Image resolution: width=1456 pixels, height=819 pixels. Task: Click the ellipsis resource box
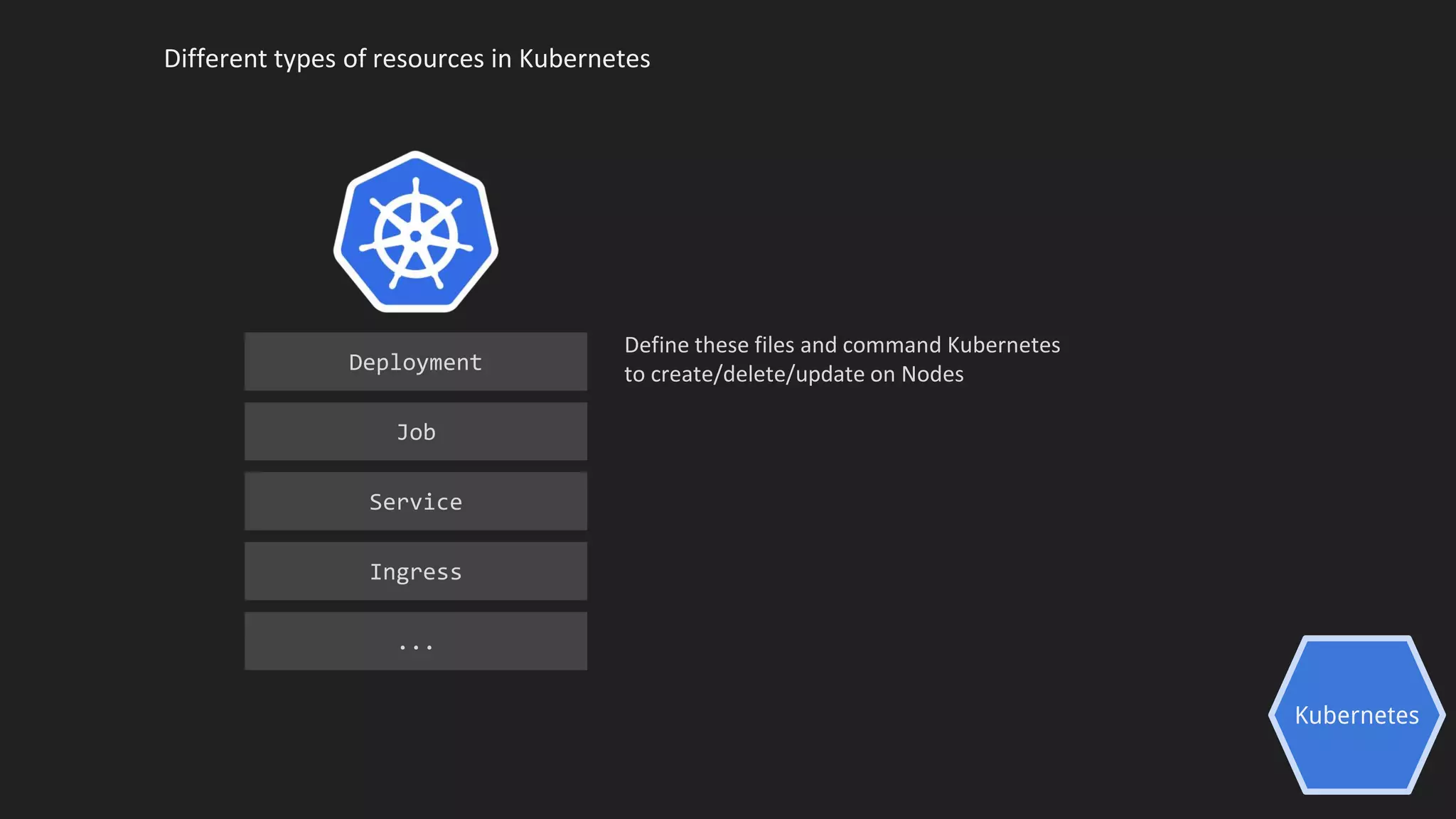pyautogui.click(x=416, y=641)
